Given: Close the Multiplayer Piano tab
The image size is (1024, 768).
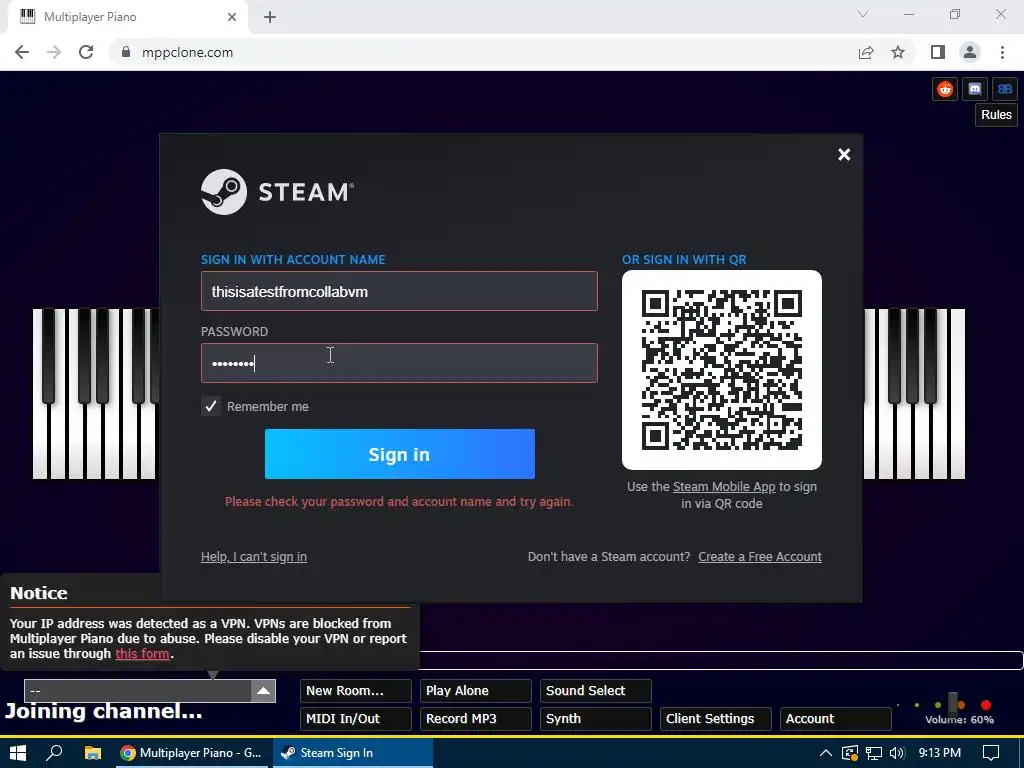Looking at the screenshot, I should coord(232,17).
